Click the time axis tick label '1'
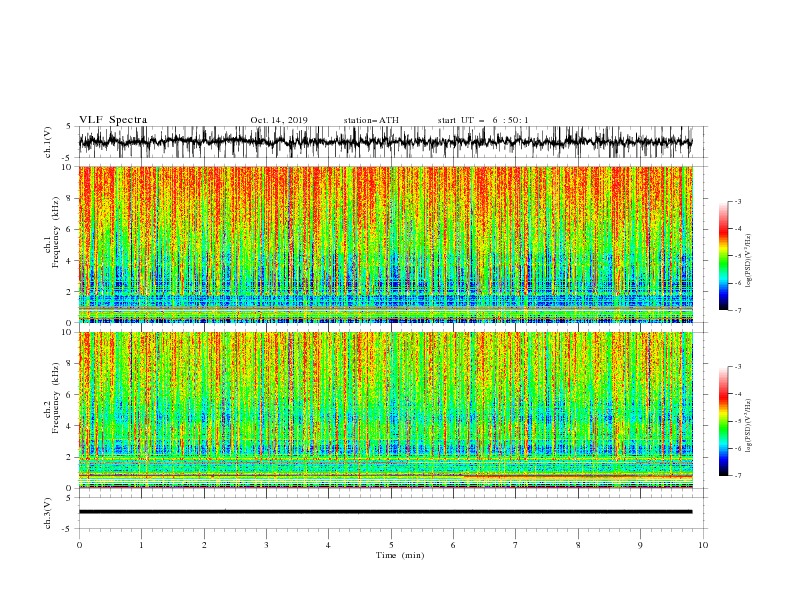Image resolution: width=792 pixels, height=612 pixels. [x=141, y=545]
